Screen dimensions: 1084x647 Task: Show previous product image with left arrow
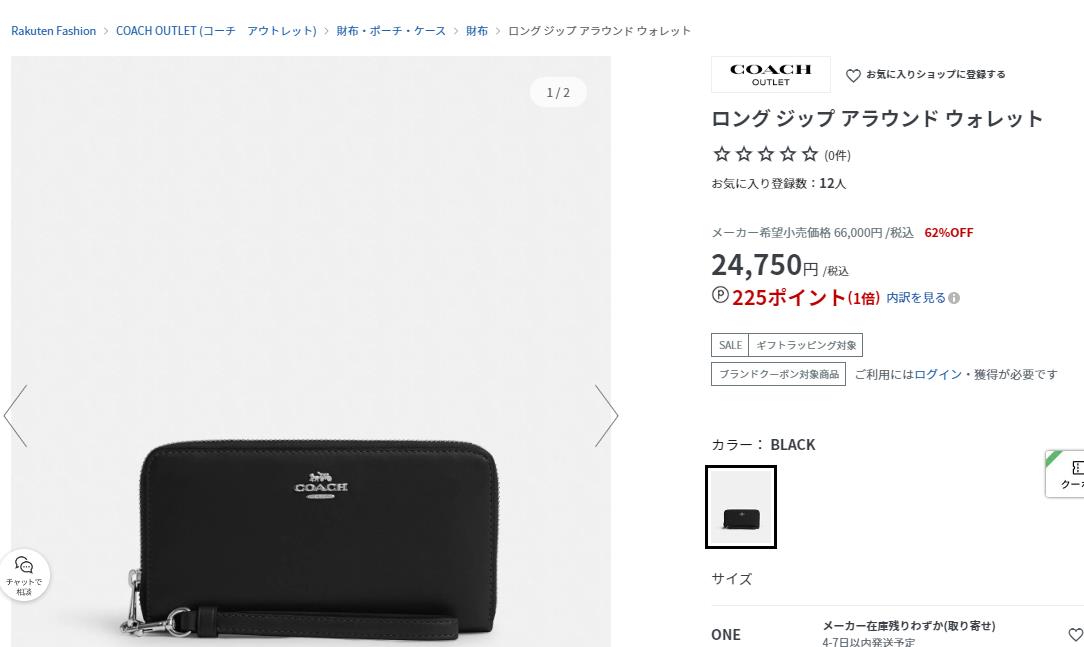pos(15,415)
